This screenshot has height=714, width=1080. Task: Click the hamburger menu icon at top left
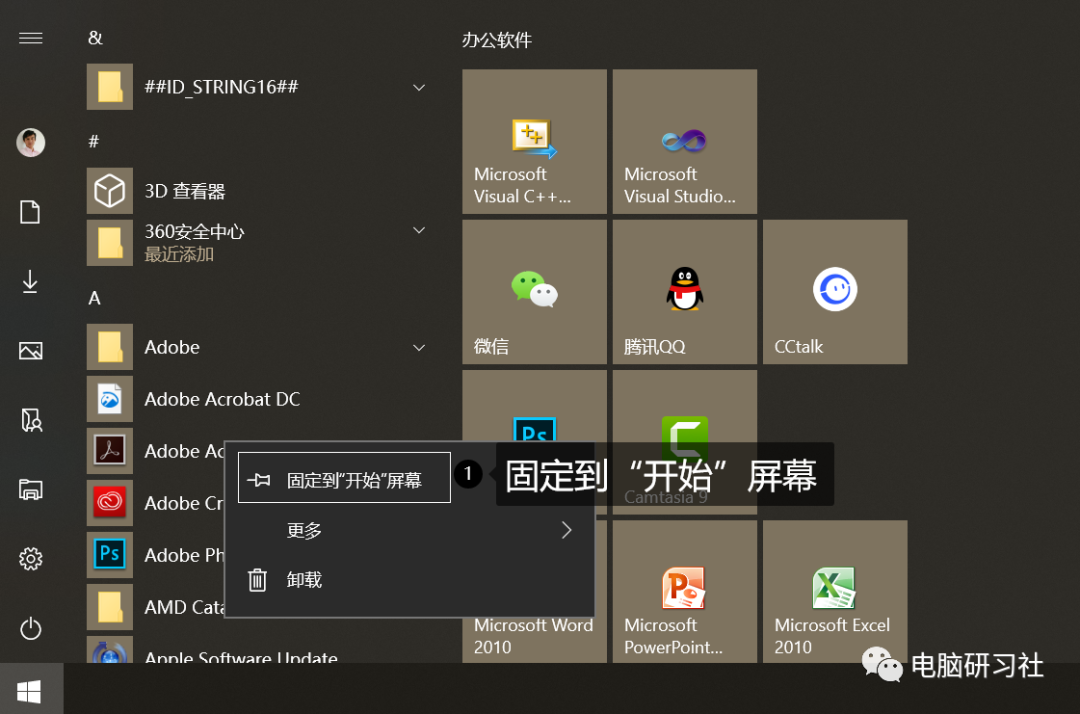click(x=30, y=38)
